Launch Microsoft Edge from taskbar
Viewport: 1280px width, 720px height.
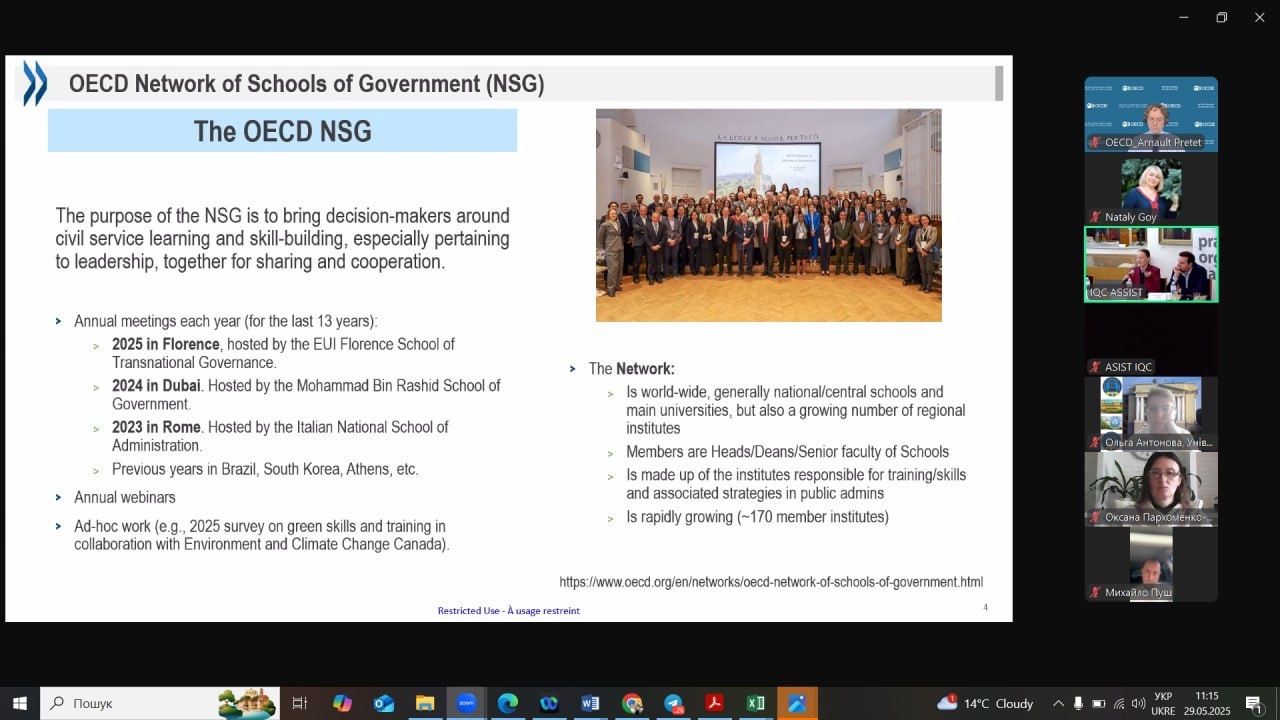(x=508, y=703)
